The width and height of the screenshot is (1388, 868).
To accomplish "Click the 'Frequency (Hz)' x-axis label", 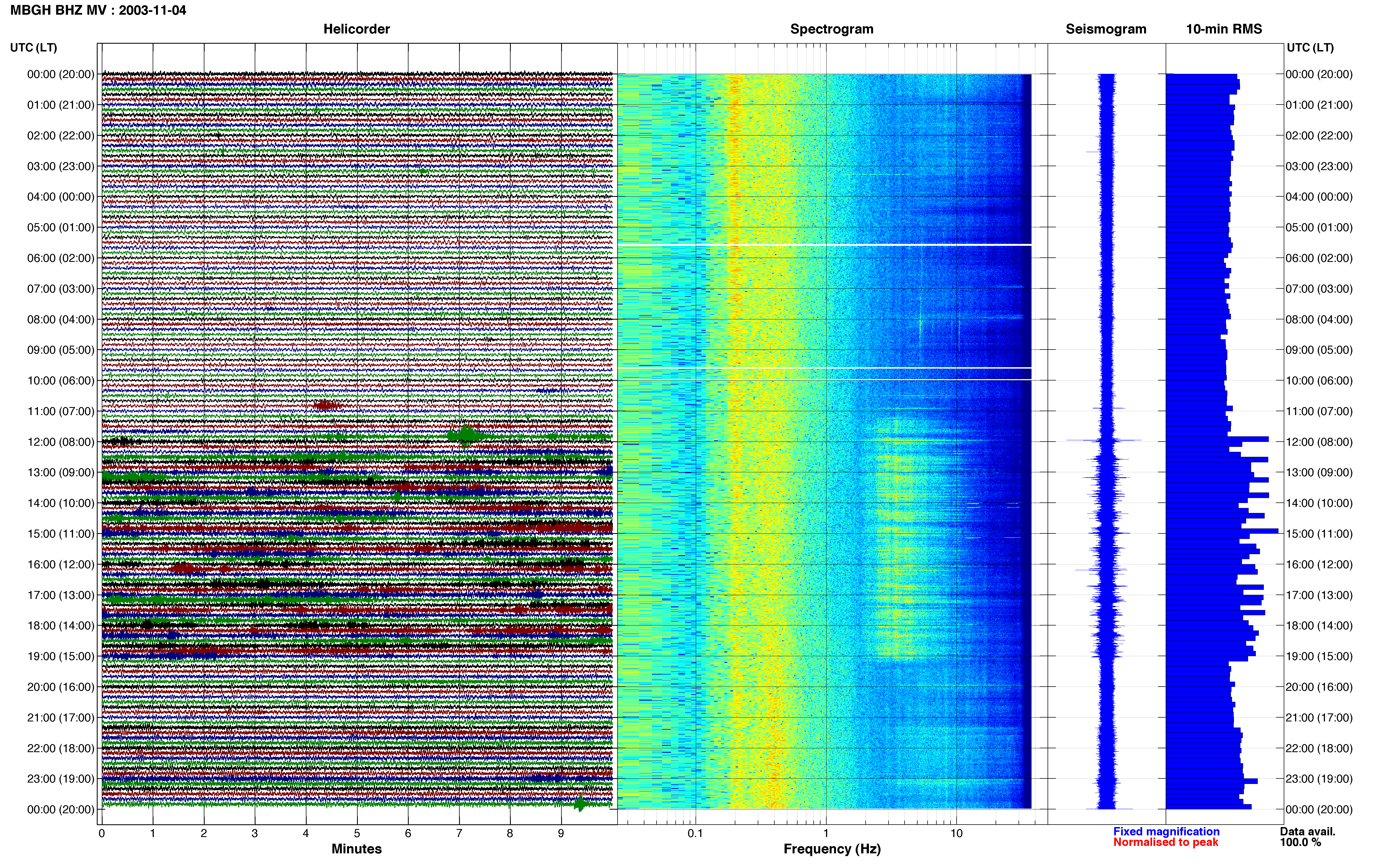I will [832, 848].
